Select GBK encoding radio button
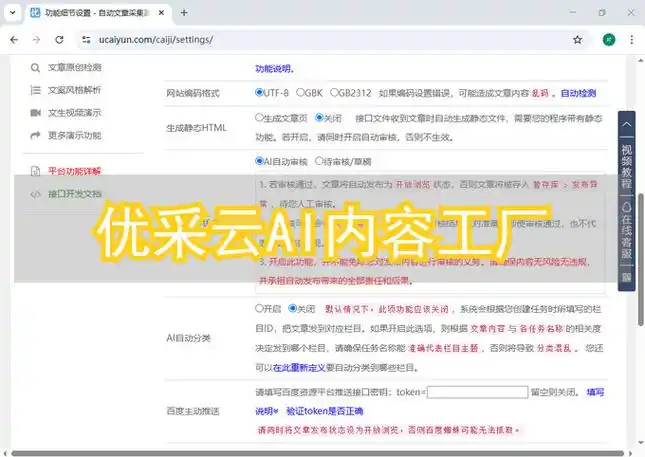 (300, 92)
